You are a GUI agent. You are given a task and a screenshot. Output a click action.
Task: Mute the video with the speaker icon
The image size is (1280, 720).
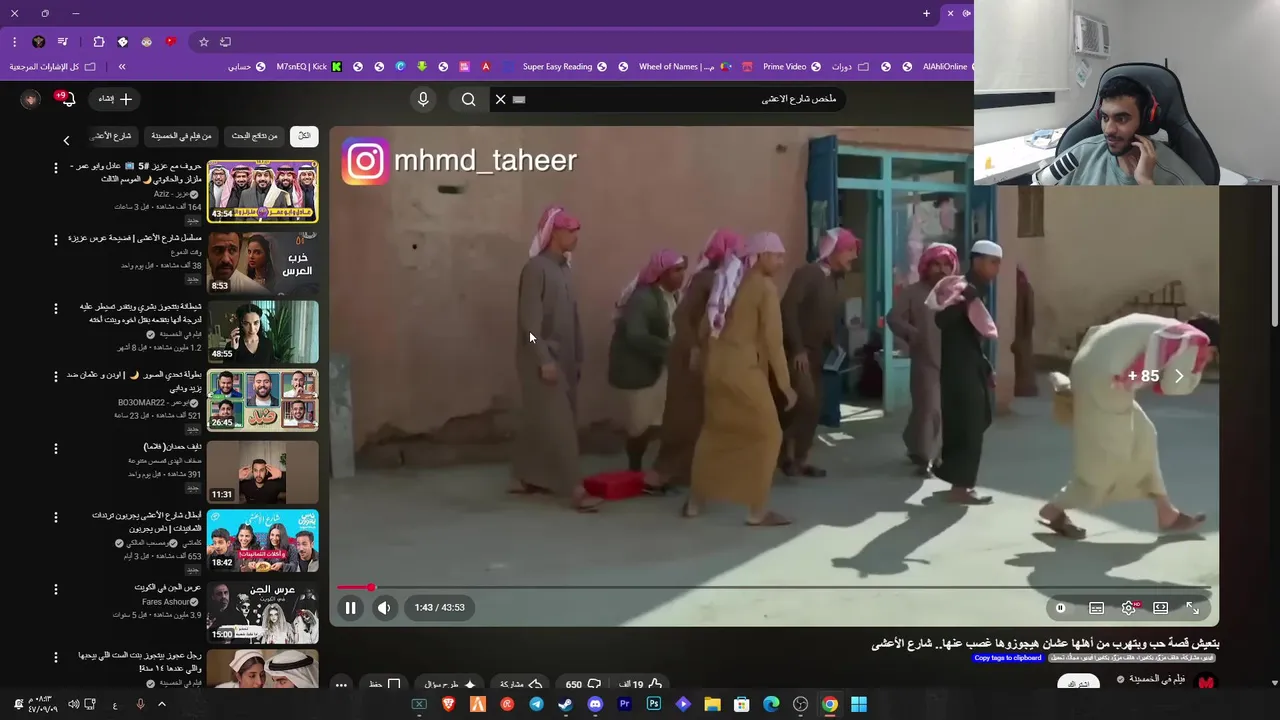pos(384,607)
